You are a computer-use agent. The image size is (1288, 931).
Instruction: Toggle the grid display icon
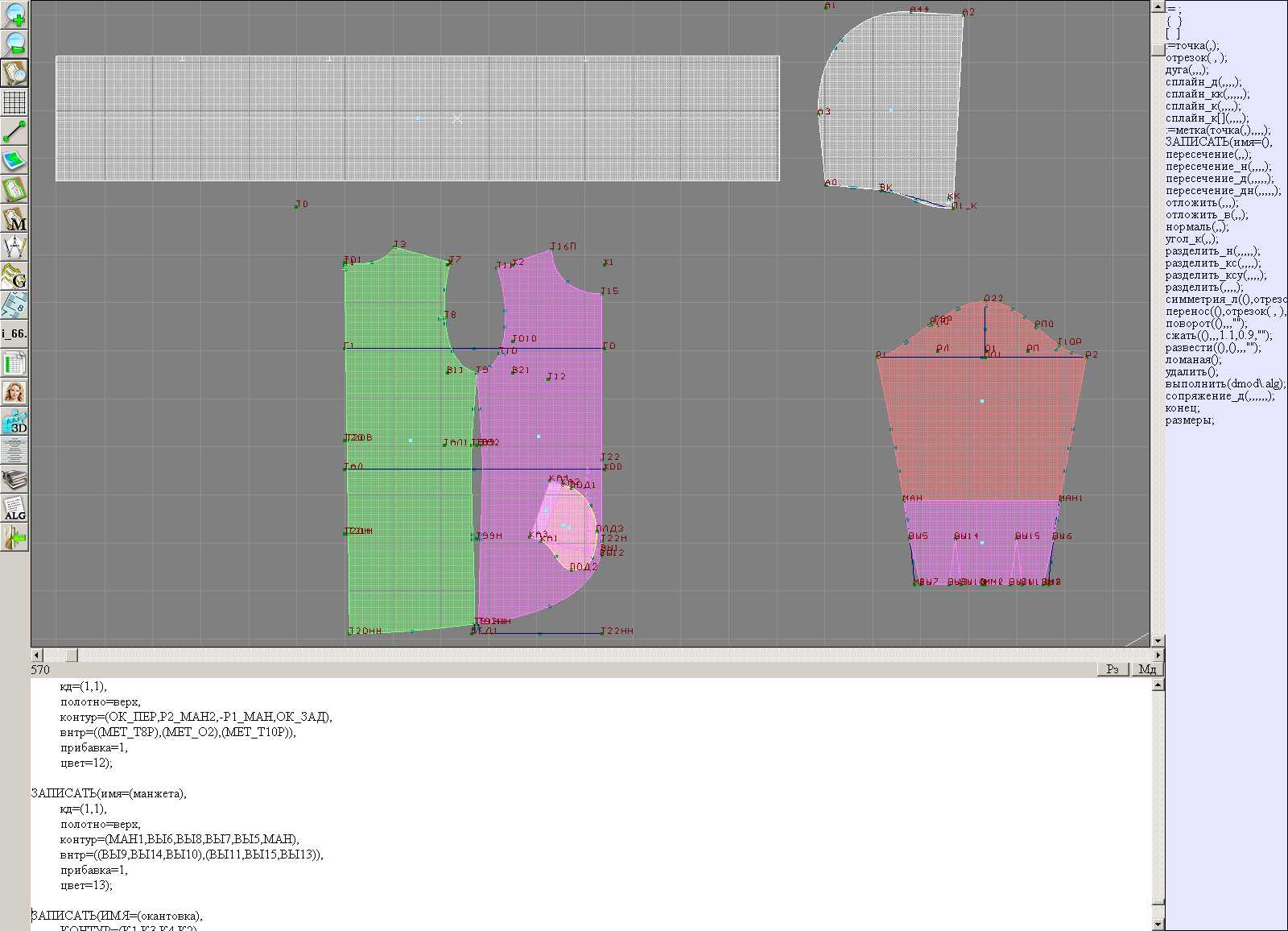coord(14,102)
